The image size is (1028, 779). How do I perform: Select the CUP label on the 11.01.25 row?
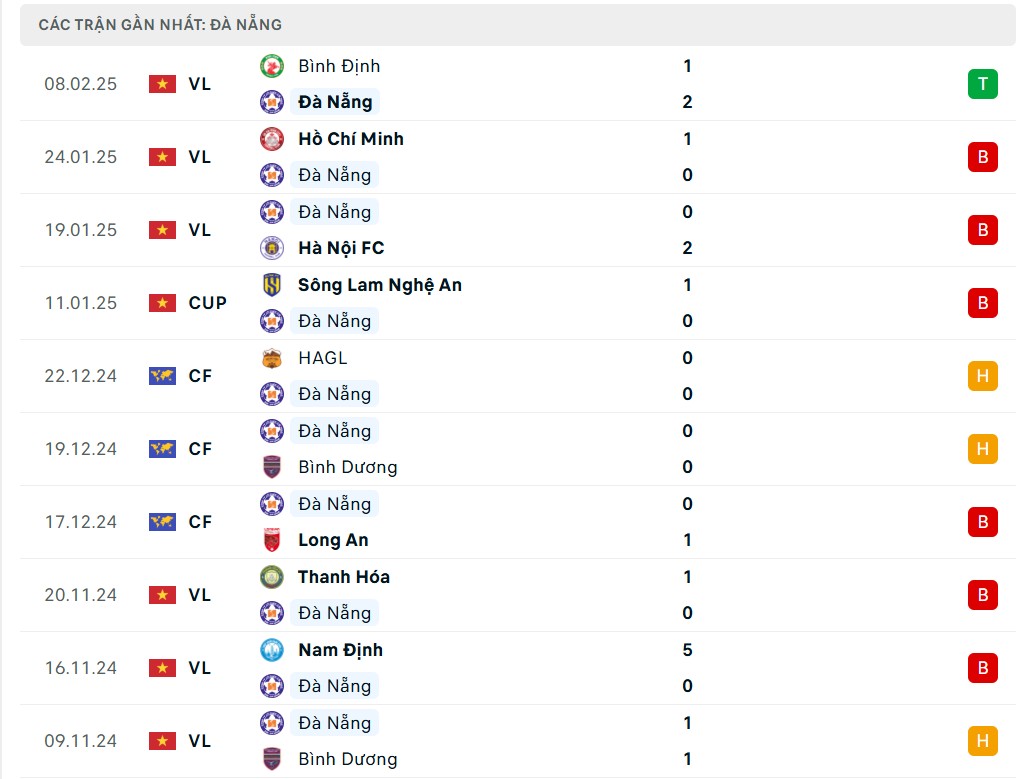click(207, 303)
